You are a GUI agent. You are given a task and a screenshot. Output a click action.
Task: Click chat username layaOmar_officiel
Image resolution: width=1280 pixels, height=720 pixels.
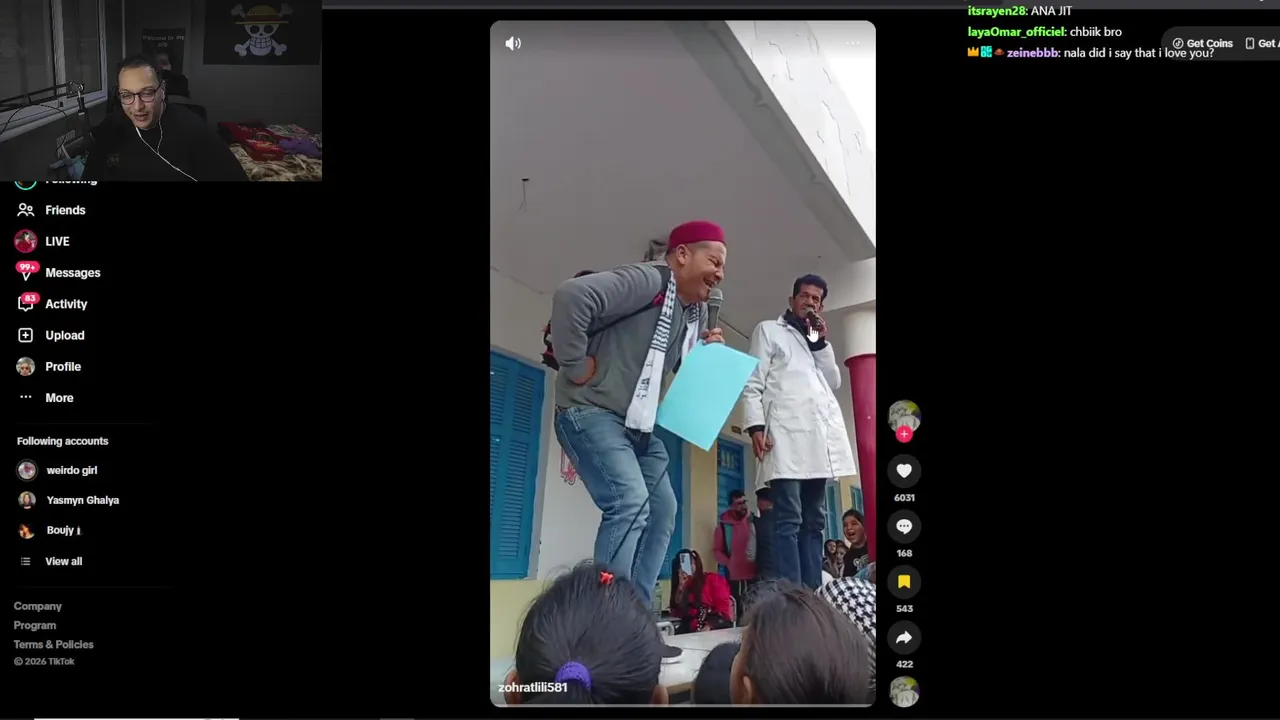[x=1016, y=32]
